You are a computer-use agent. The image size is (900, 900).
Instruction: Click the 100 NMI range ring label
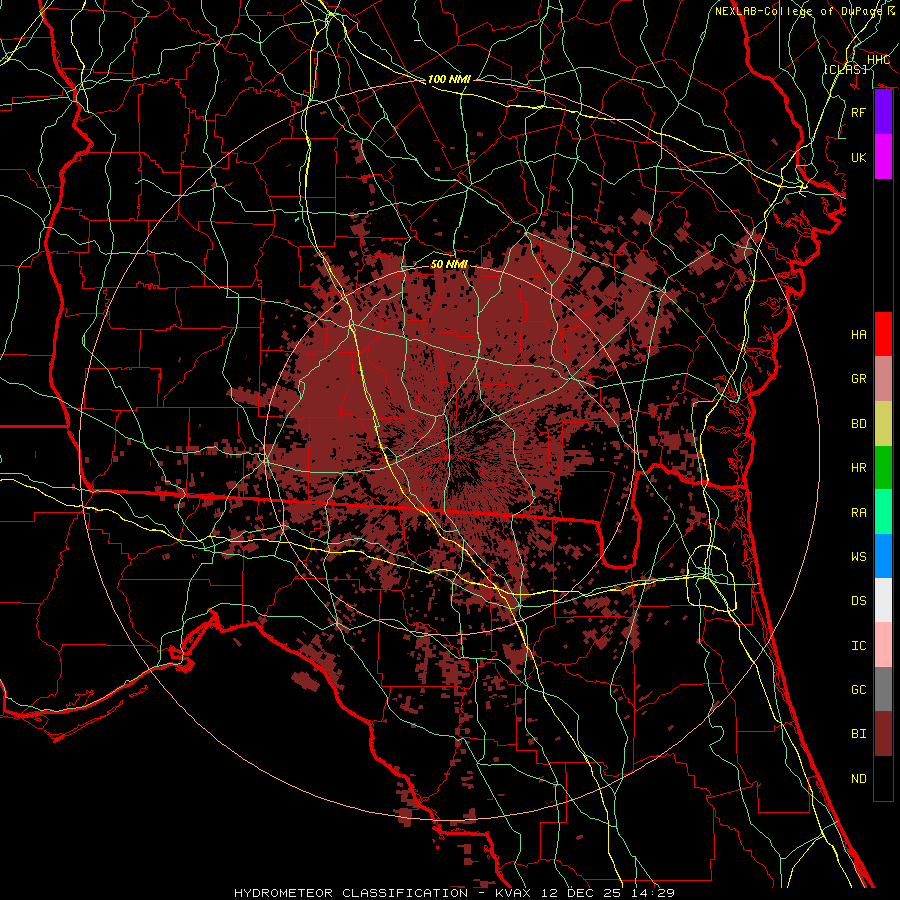point(449,79)
